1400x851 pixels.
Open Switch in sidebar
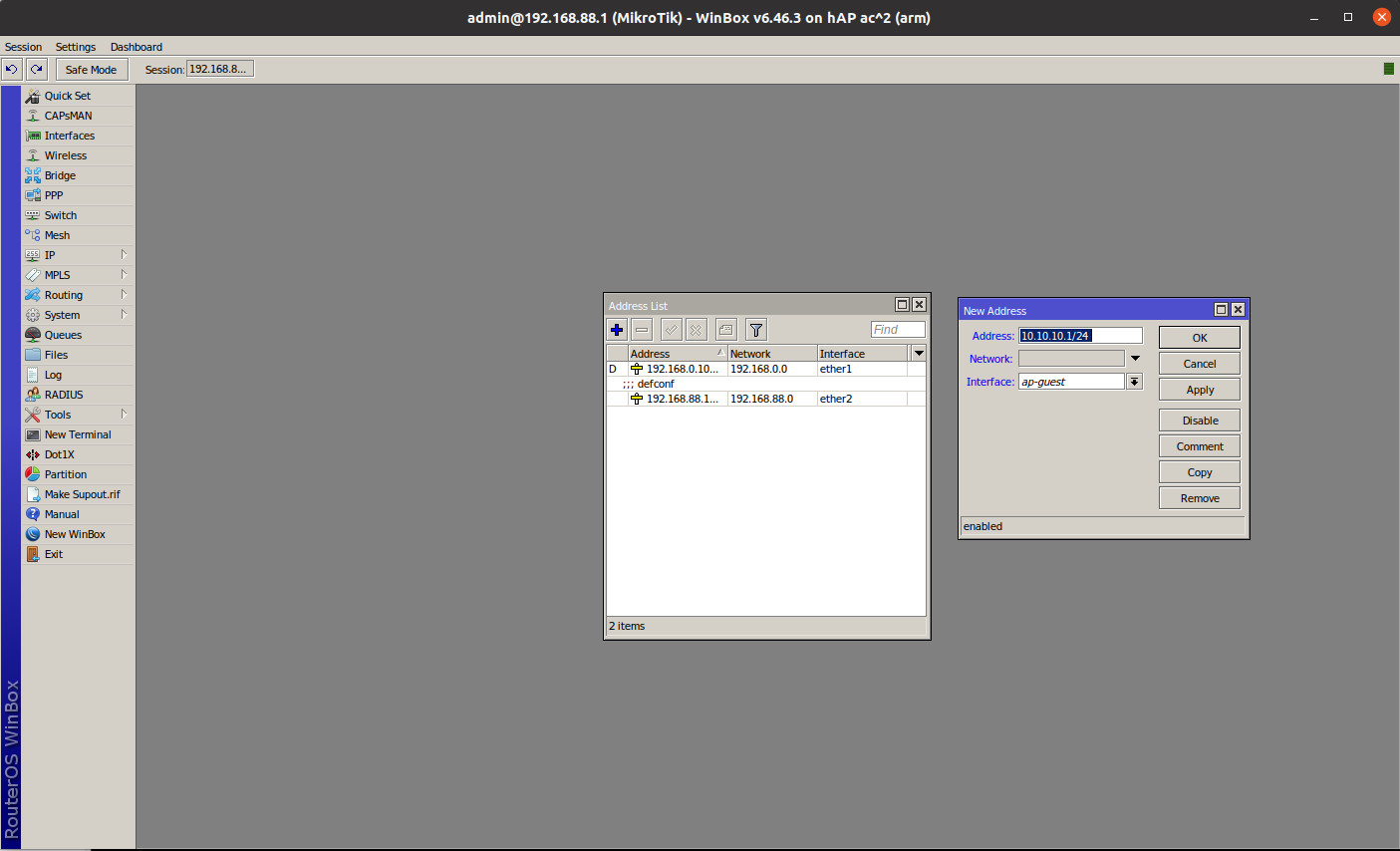(x=78, y=215)
